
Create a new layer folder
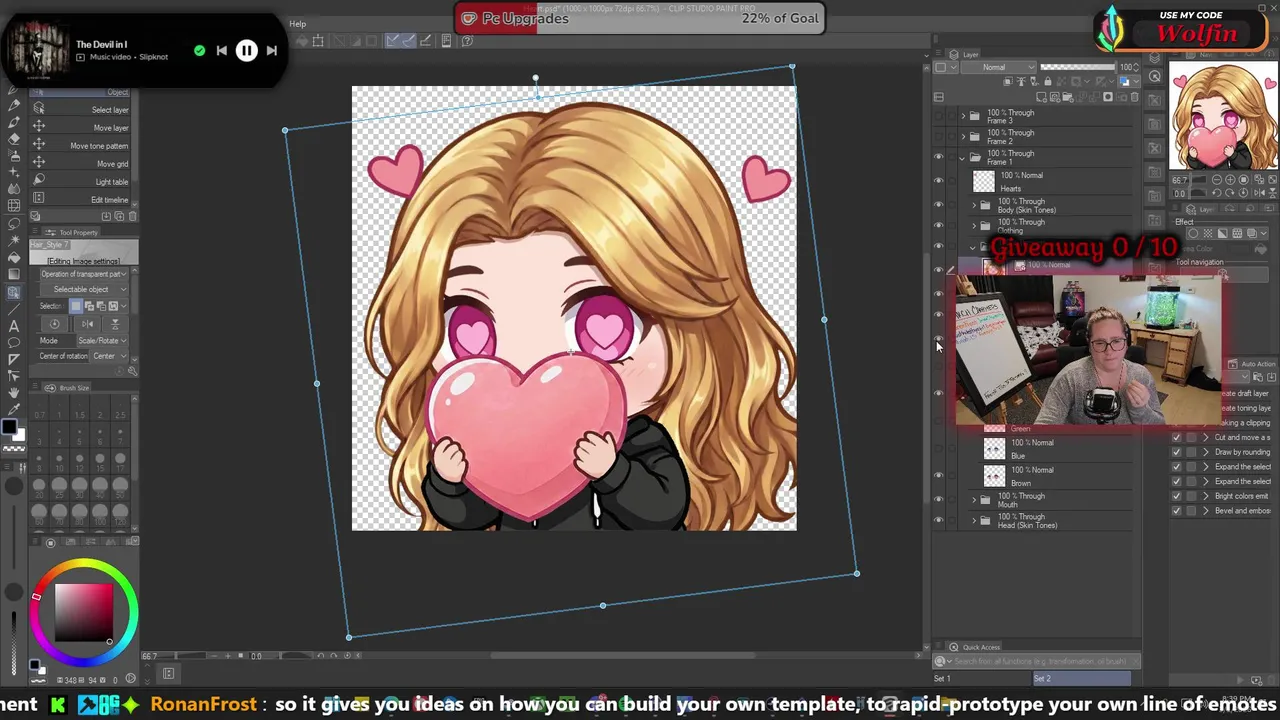1067,98
